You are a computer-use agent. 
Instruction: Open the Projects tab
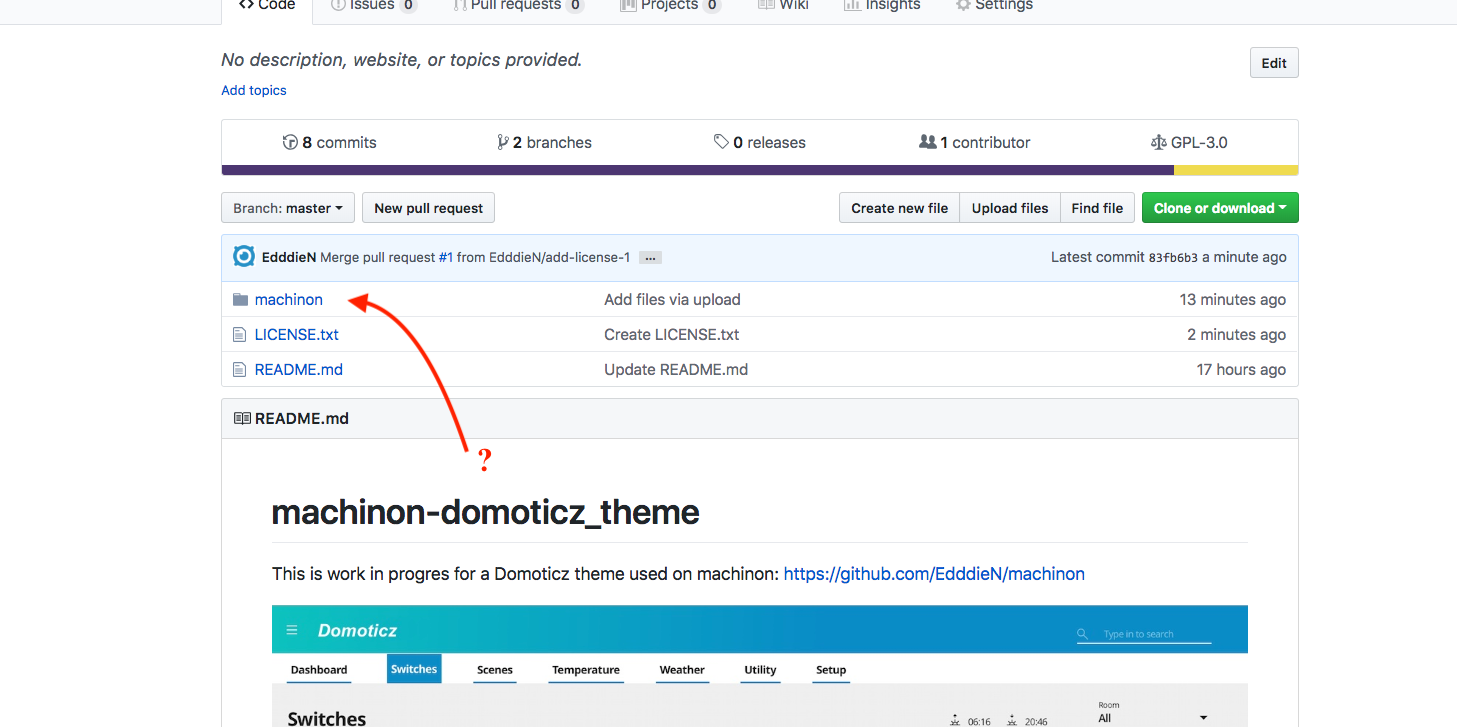669,6
